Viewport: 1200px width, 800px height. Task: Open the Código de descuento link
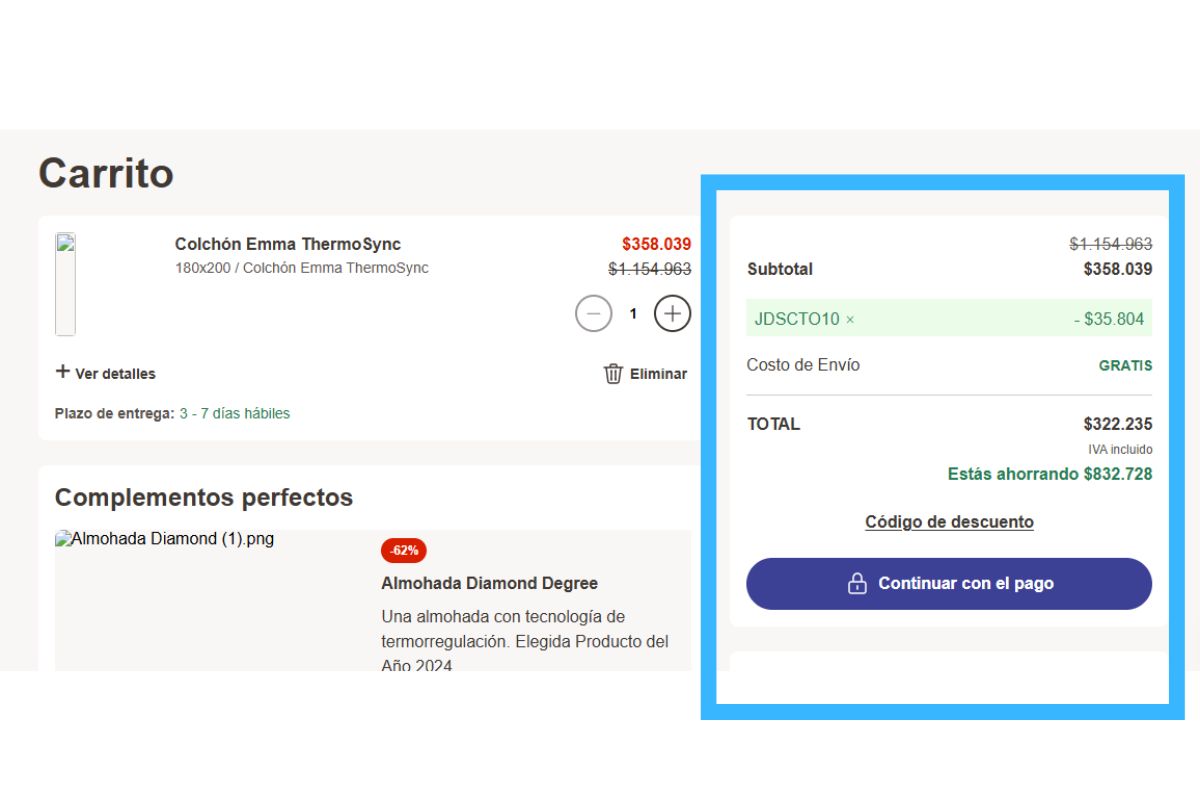coord(948,522)
